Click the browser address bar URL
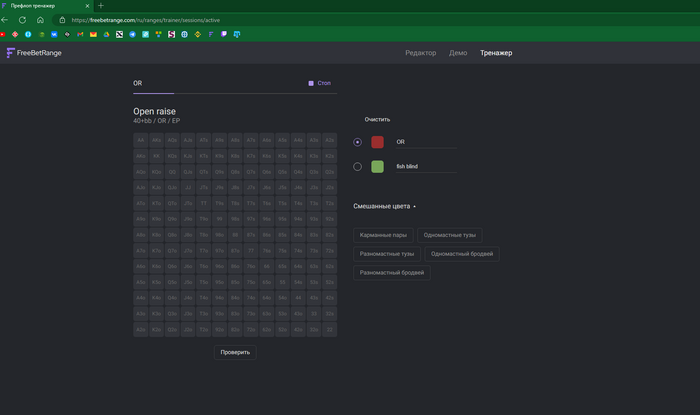The width and height of the screenshot is (700, 415). point(146,20)
